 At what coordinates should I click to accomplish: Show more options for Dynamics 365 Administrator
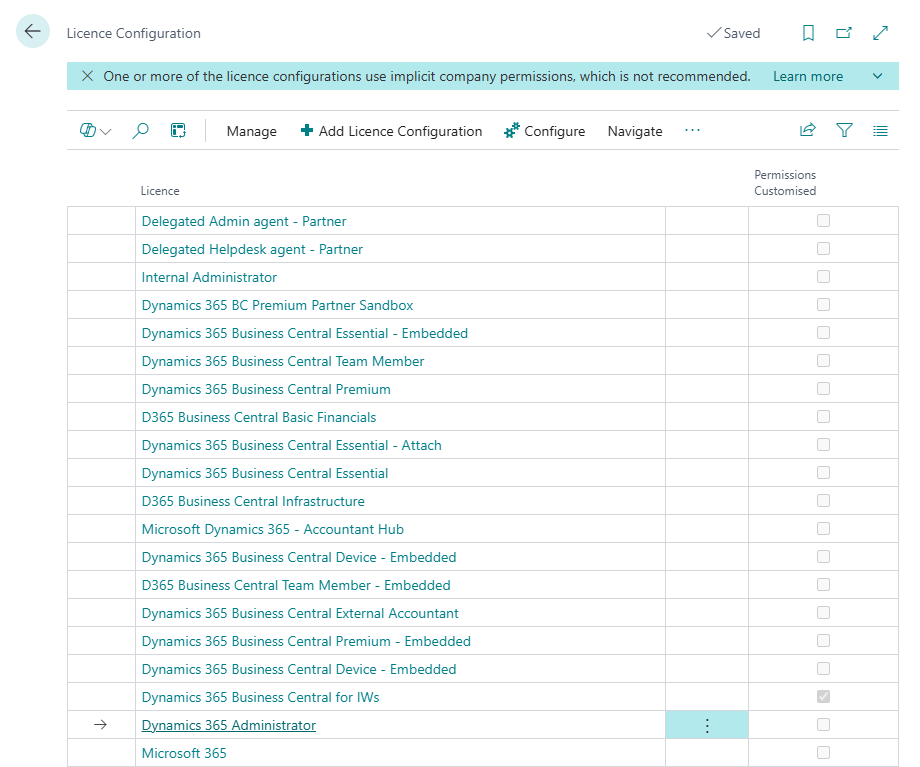coord(707,725)
